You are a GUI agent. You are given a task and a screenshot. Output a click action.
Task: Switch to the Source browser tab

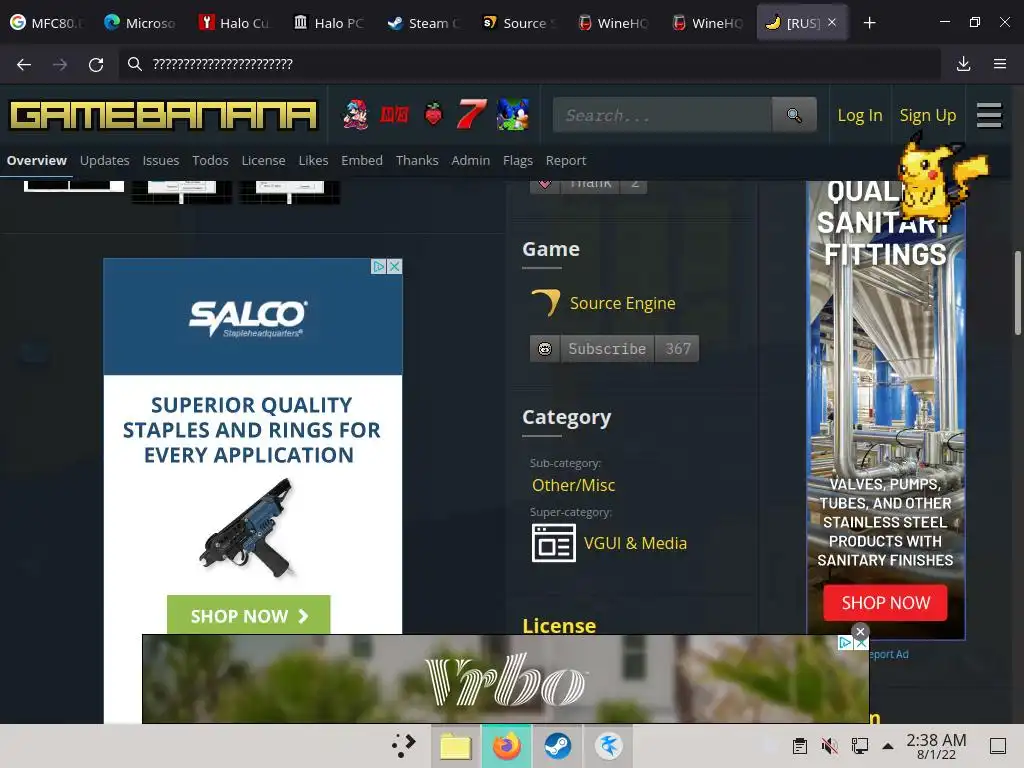click(x=519, y=23)
